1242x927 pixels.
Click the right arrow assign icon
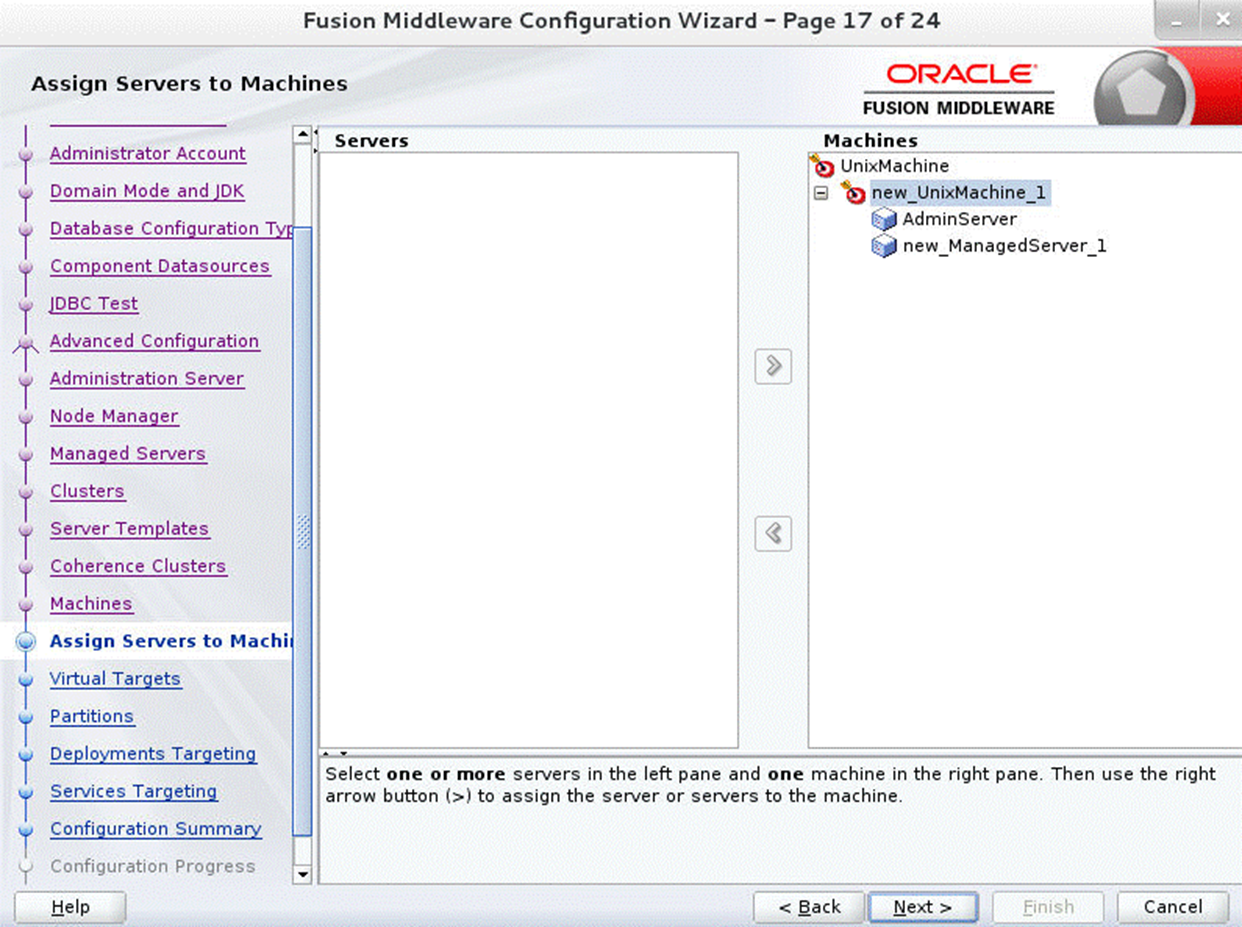[x=772, y=367]
